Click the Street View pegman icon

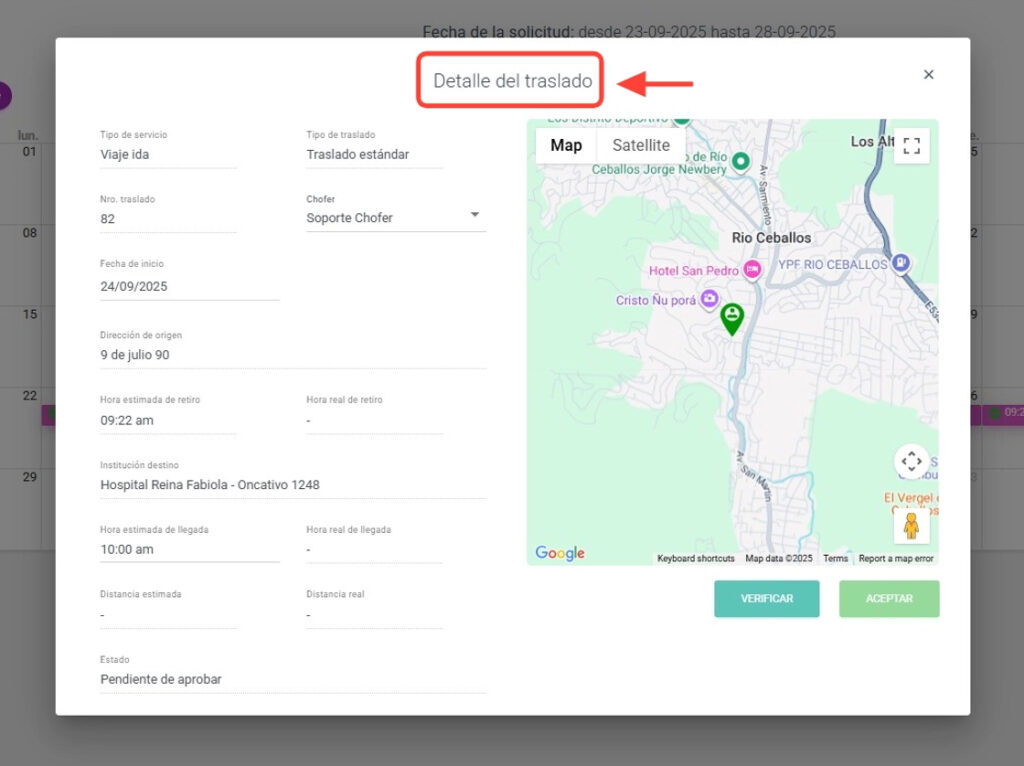[911, 526]
